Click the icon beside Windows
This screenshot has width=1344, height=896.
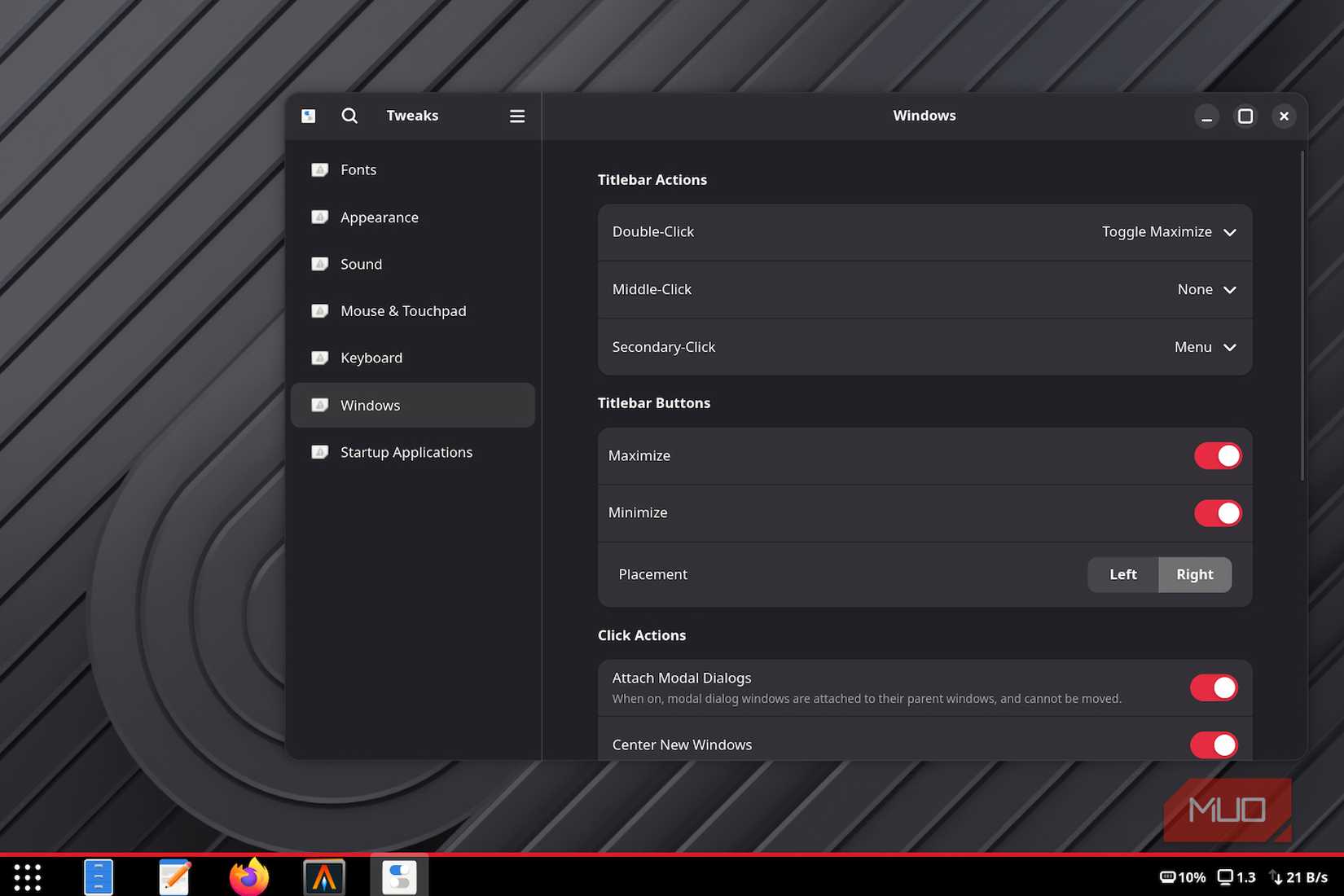click(320, 405)
